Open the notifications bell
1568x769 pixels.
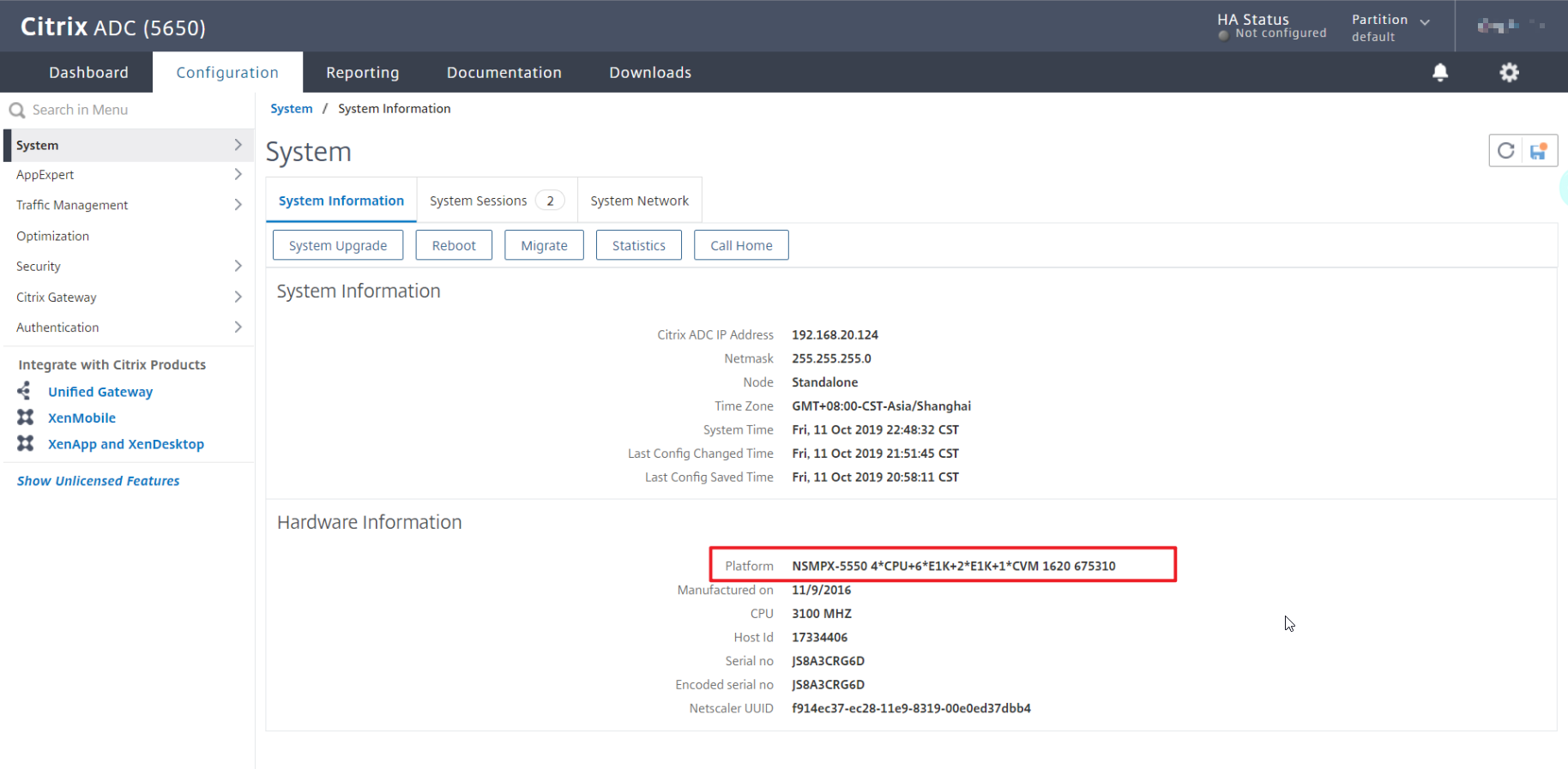1440,73
